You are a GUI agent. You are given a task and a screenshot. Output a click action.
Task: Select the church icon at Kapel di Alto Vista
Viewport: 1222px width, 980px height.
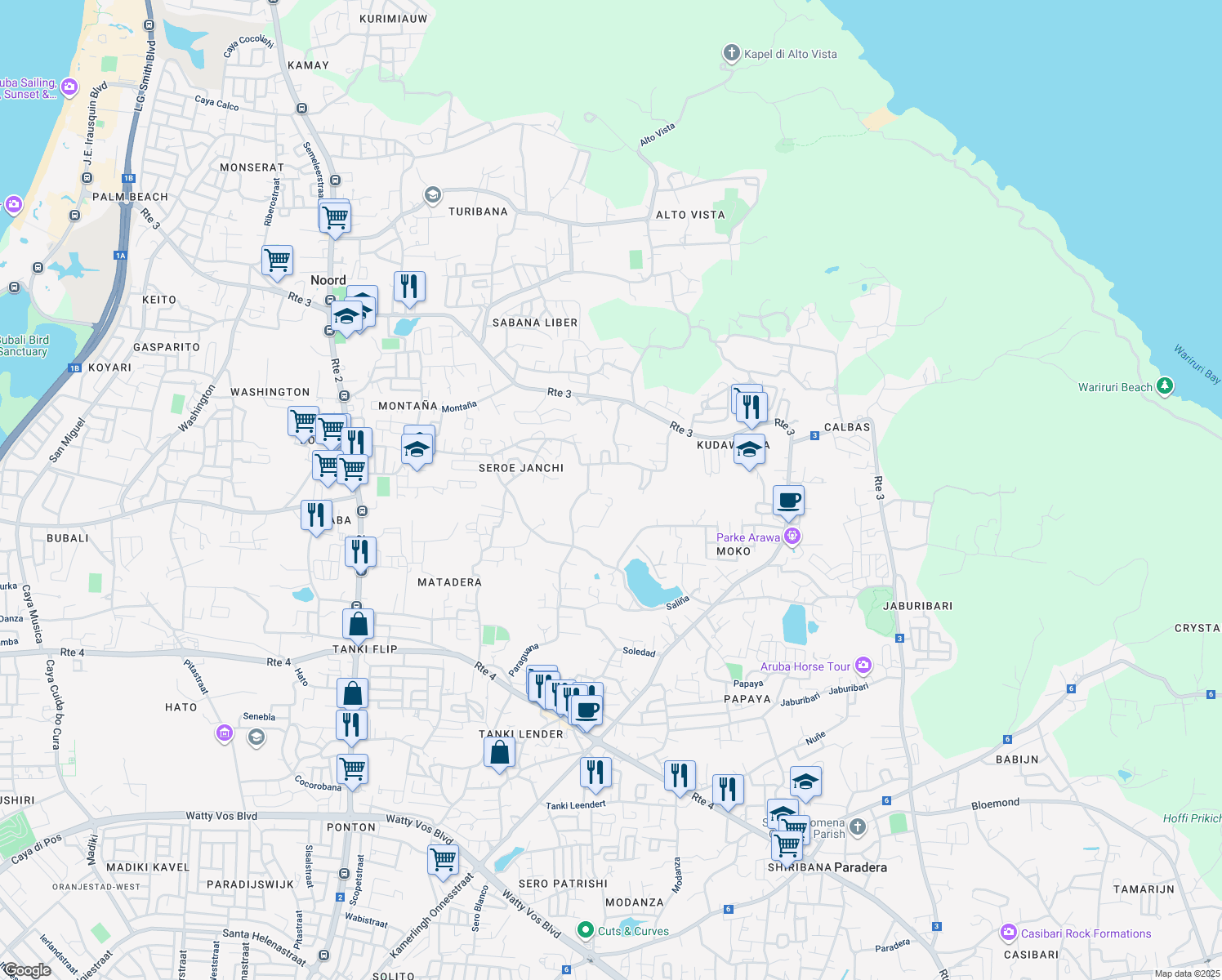pos(731,52)
